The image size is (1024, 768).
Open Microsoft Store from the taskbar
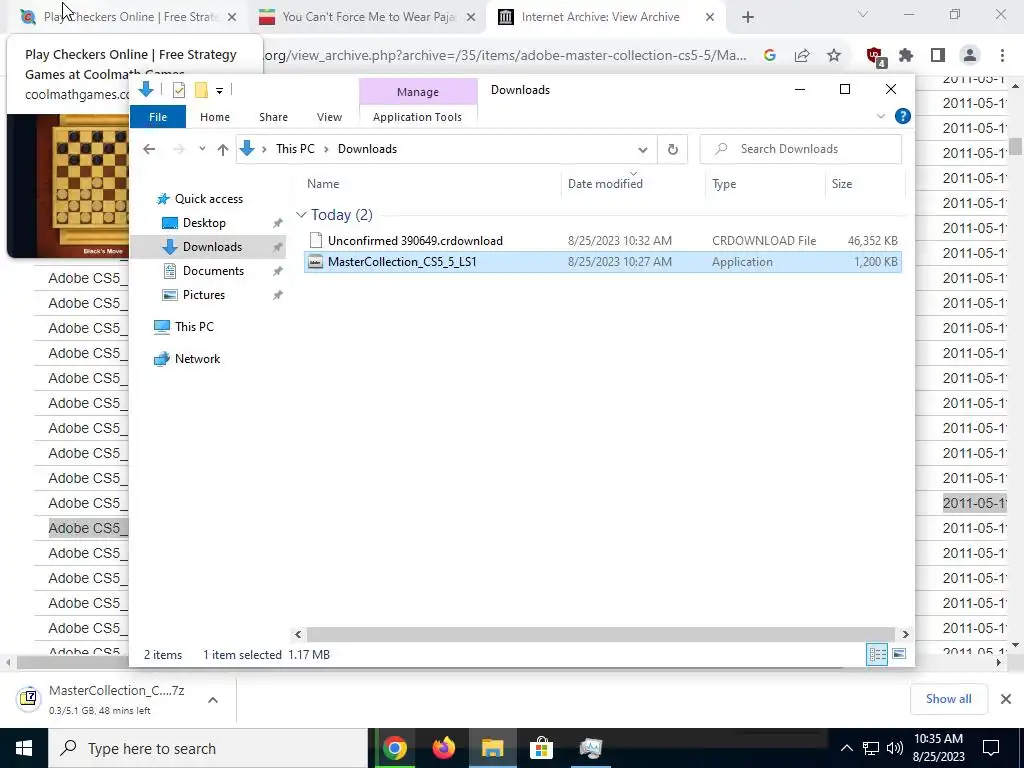coord(541,748)
